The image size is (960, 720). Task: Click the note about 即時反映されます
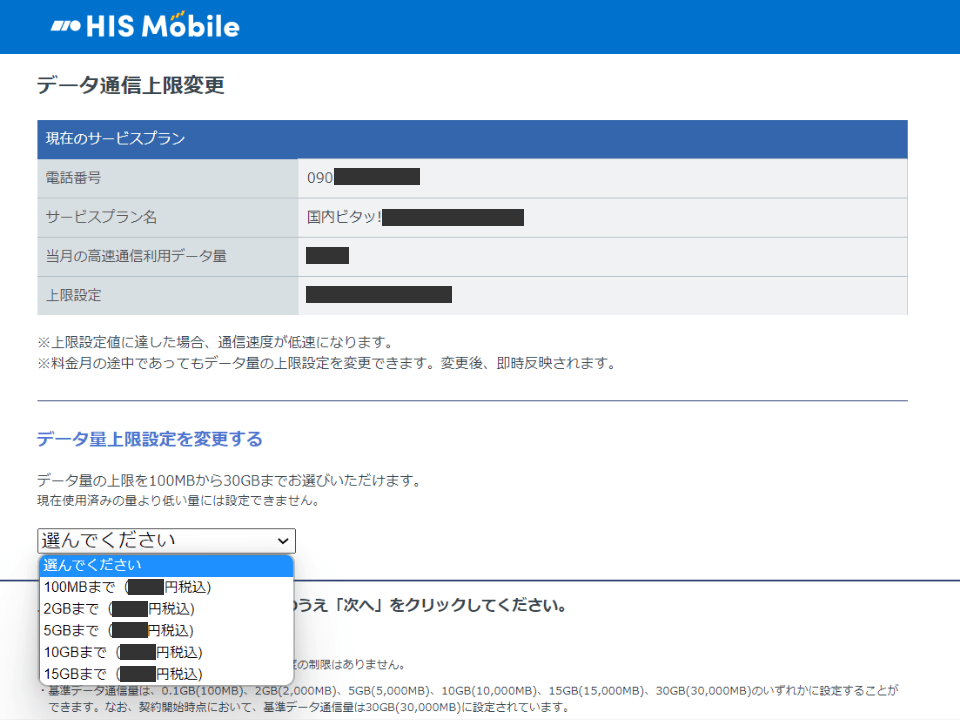pyautogui.click(x=327, y=363)
